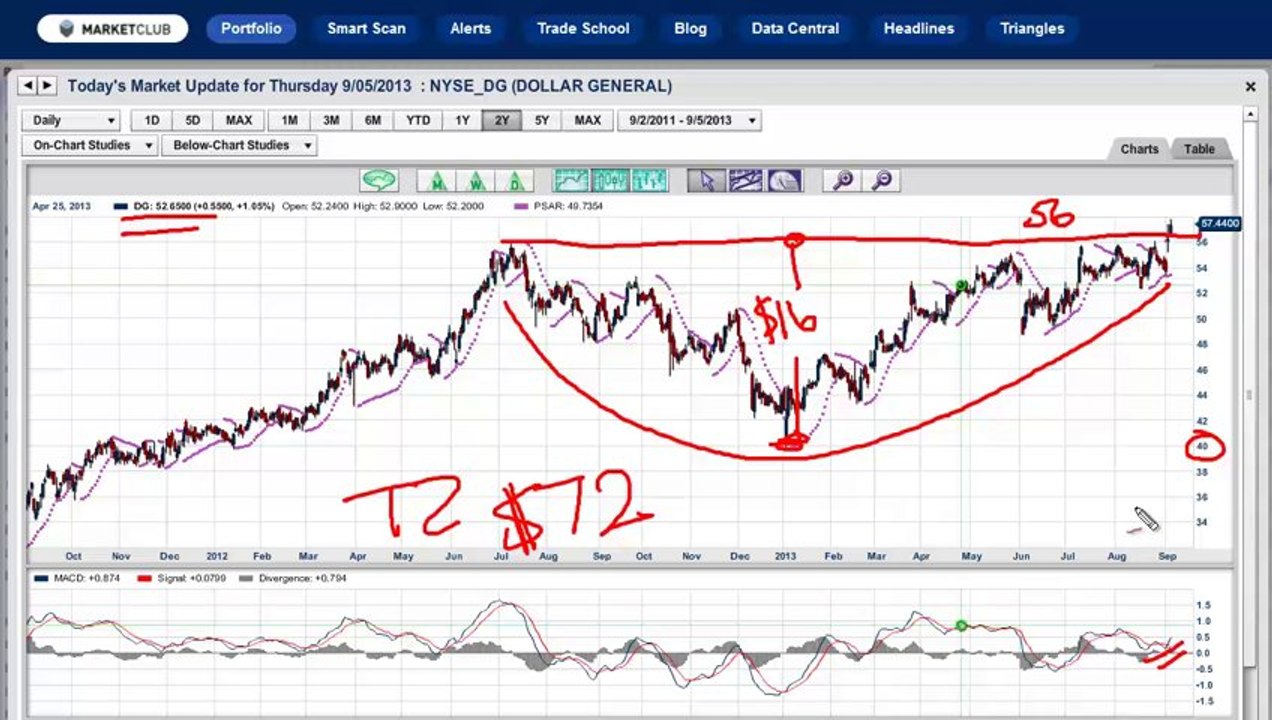Select the pointer cursor tool
Viewport: 1272px width, 720px height.
click(707, 180)
